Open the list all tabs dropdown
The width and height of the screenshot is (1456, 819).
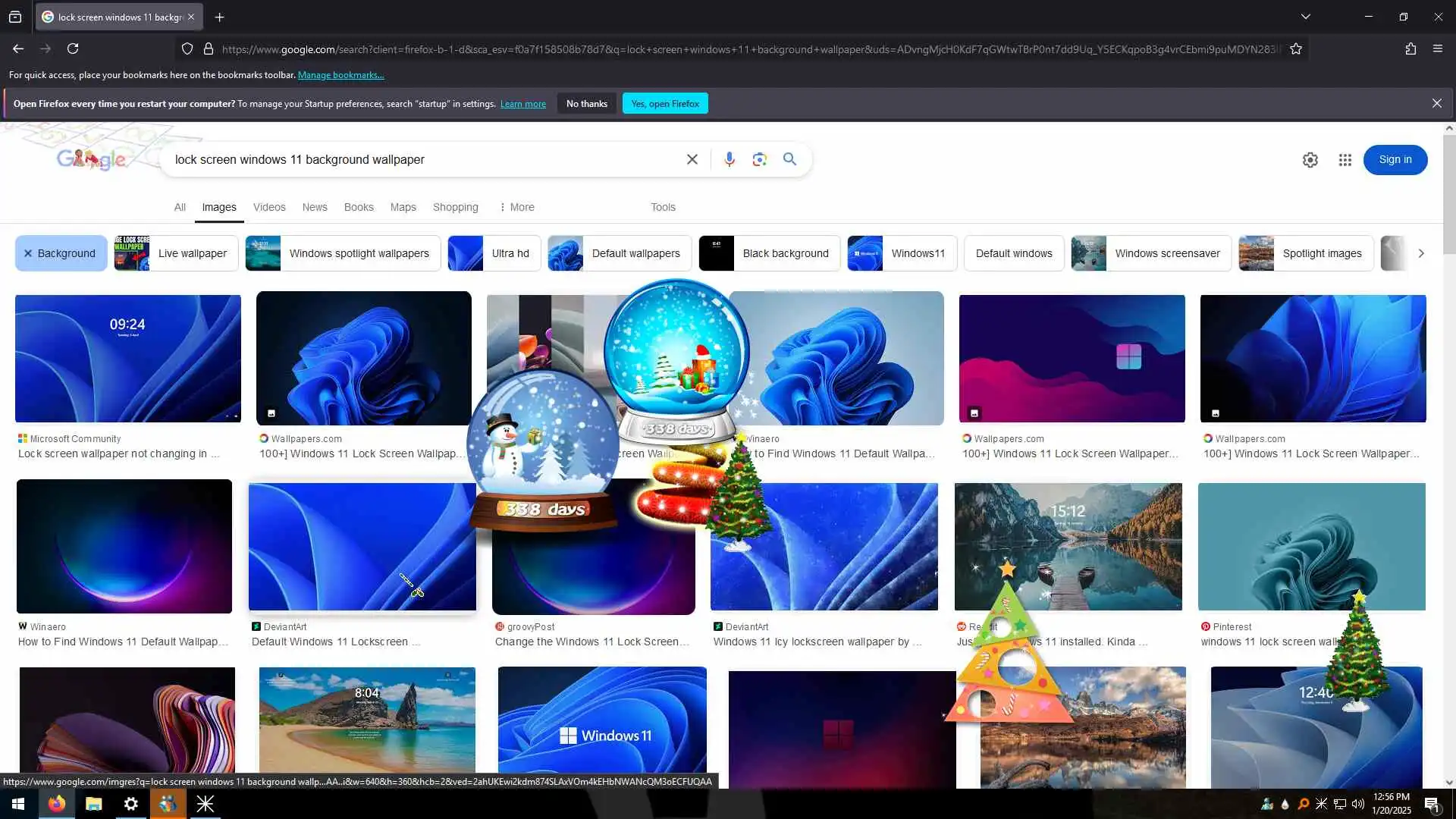tap(1305, 17)
